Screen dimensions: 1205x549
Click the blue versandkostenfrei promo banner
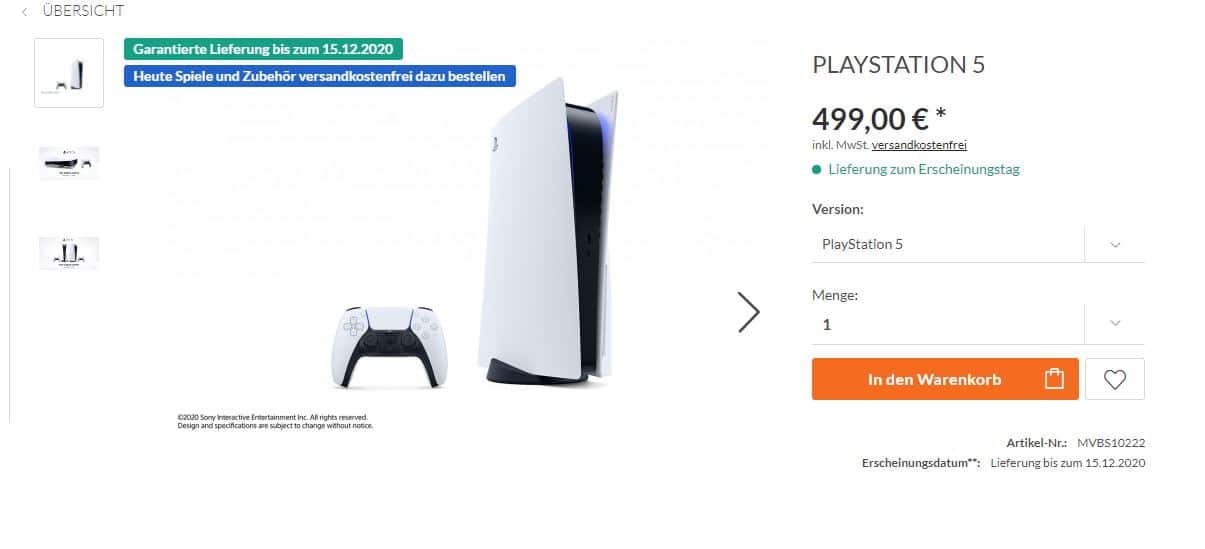pyautogui.click(x=320, y=76)
